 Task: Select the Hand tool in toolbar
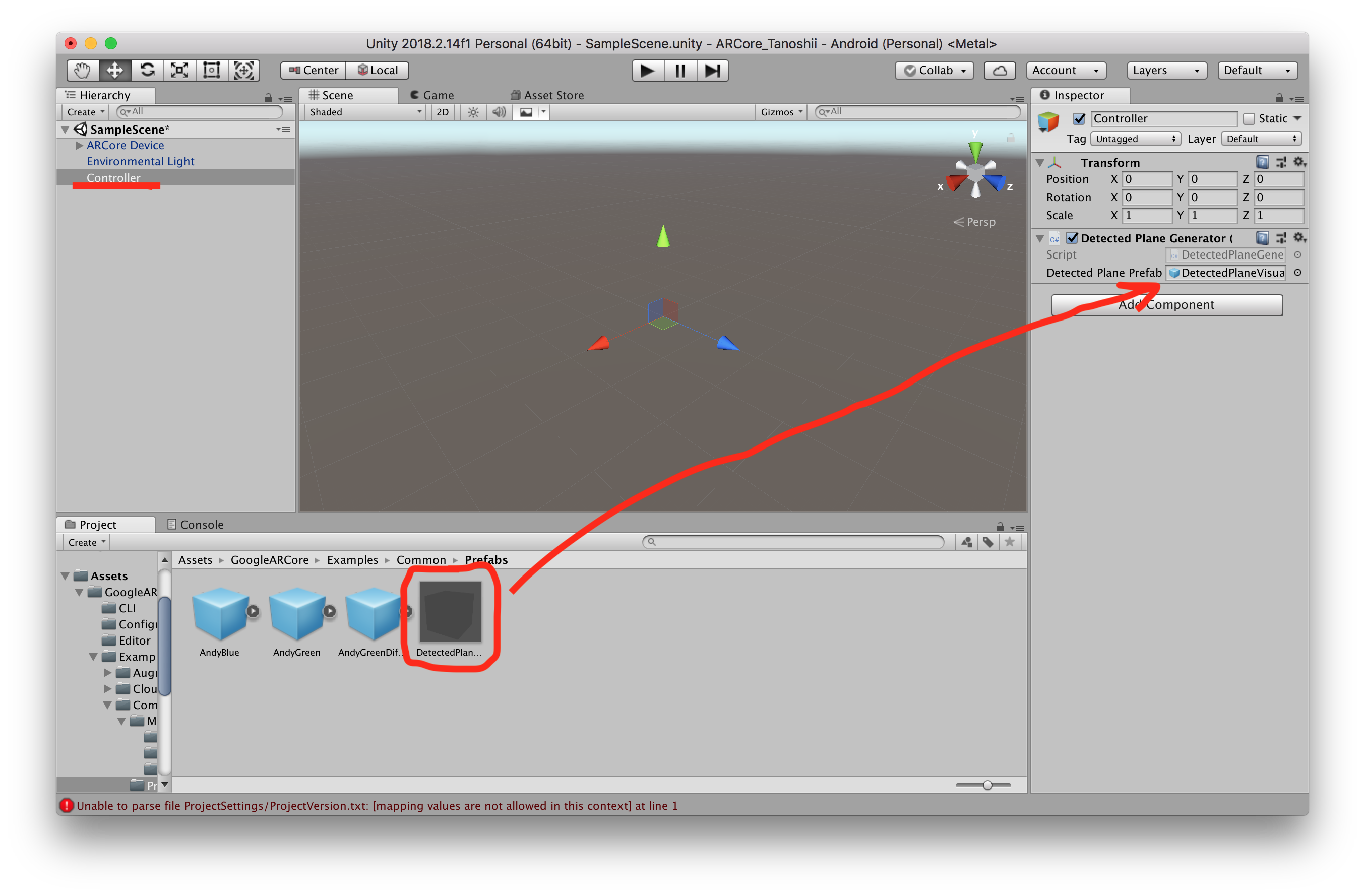83,71
